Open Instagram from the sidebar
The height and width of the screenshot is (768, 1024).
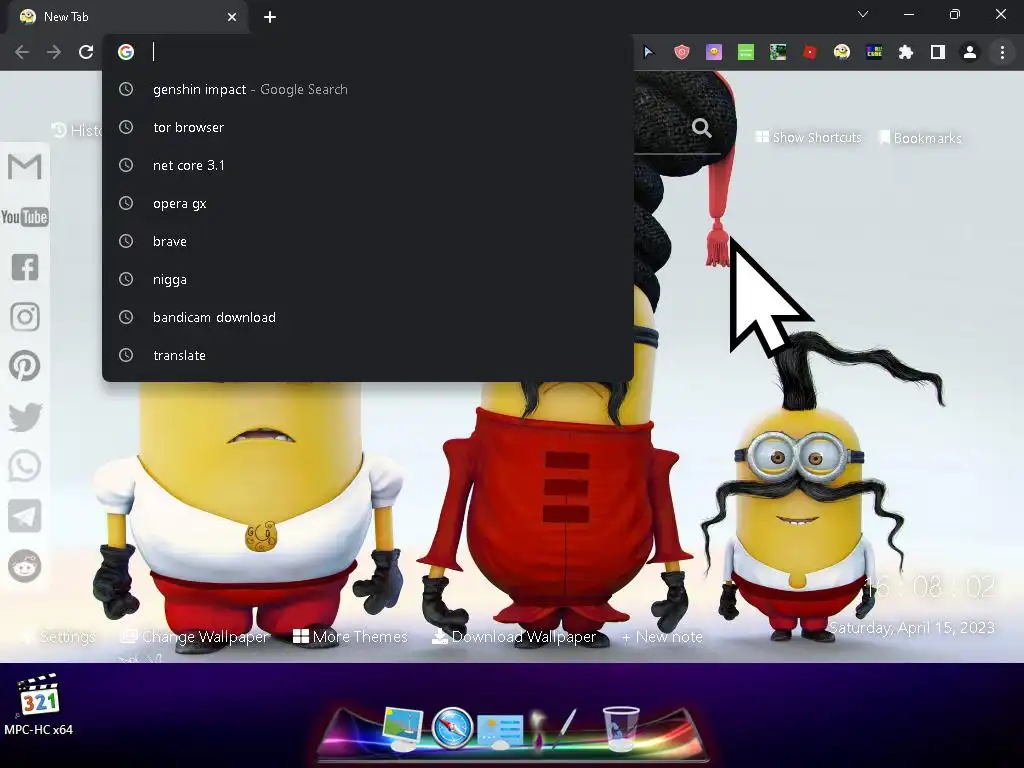tap(25, 317)
